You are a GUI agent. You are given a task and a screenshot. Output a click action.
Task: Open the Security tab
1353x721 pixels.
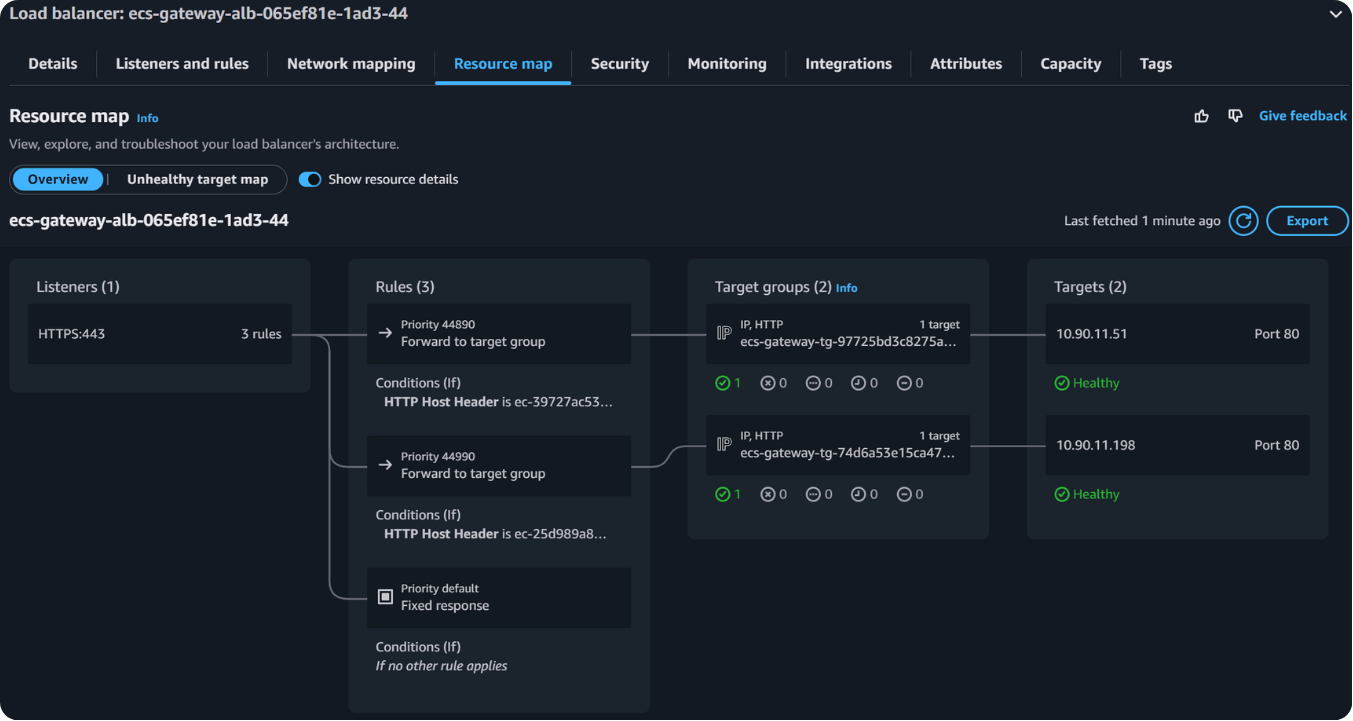(620, 64)
